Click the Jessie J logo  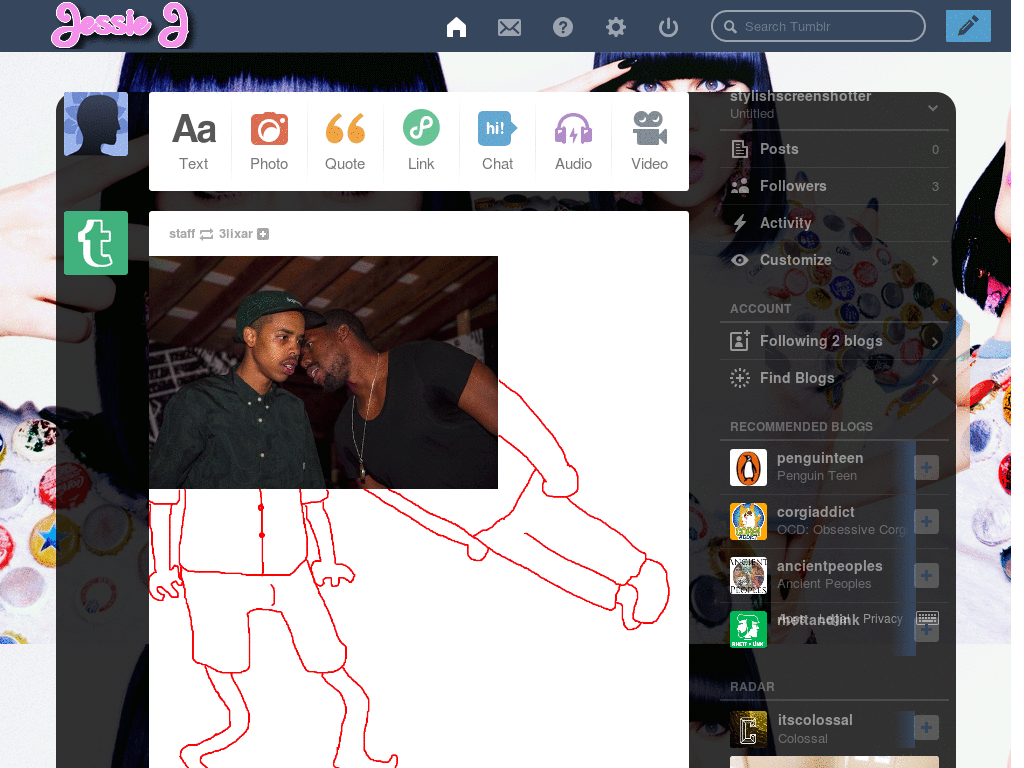(x=121, y=25)
